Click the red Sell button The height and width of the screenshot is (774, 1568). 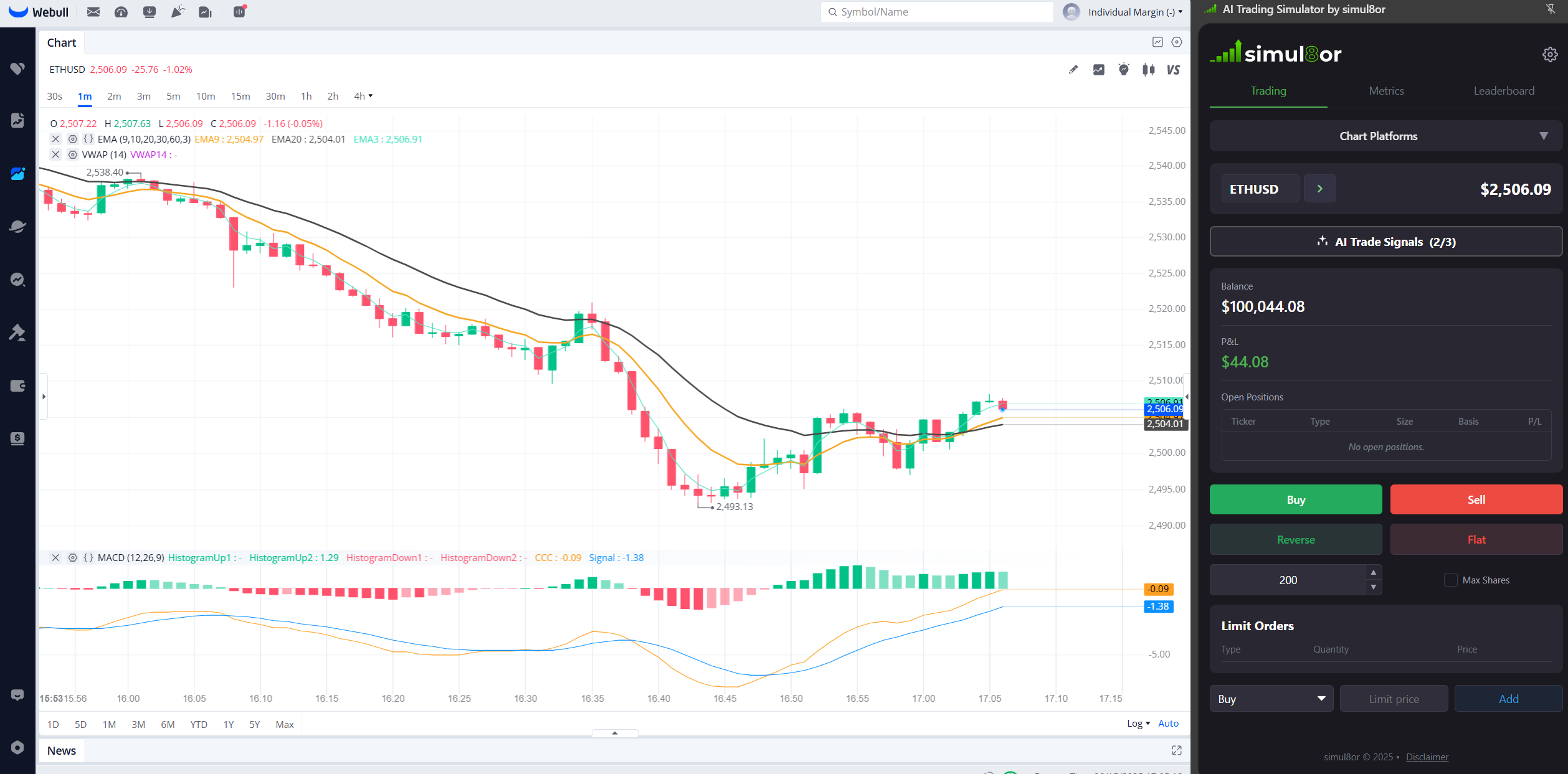coord(1476,499)
